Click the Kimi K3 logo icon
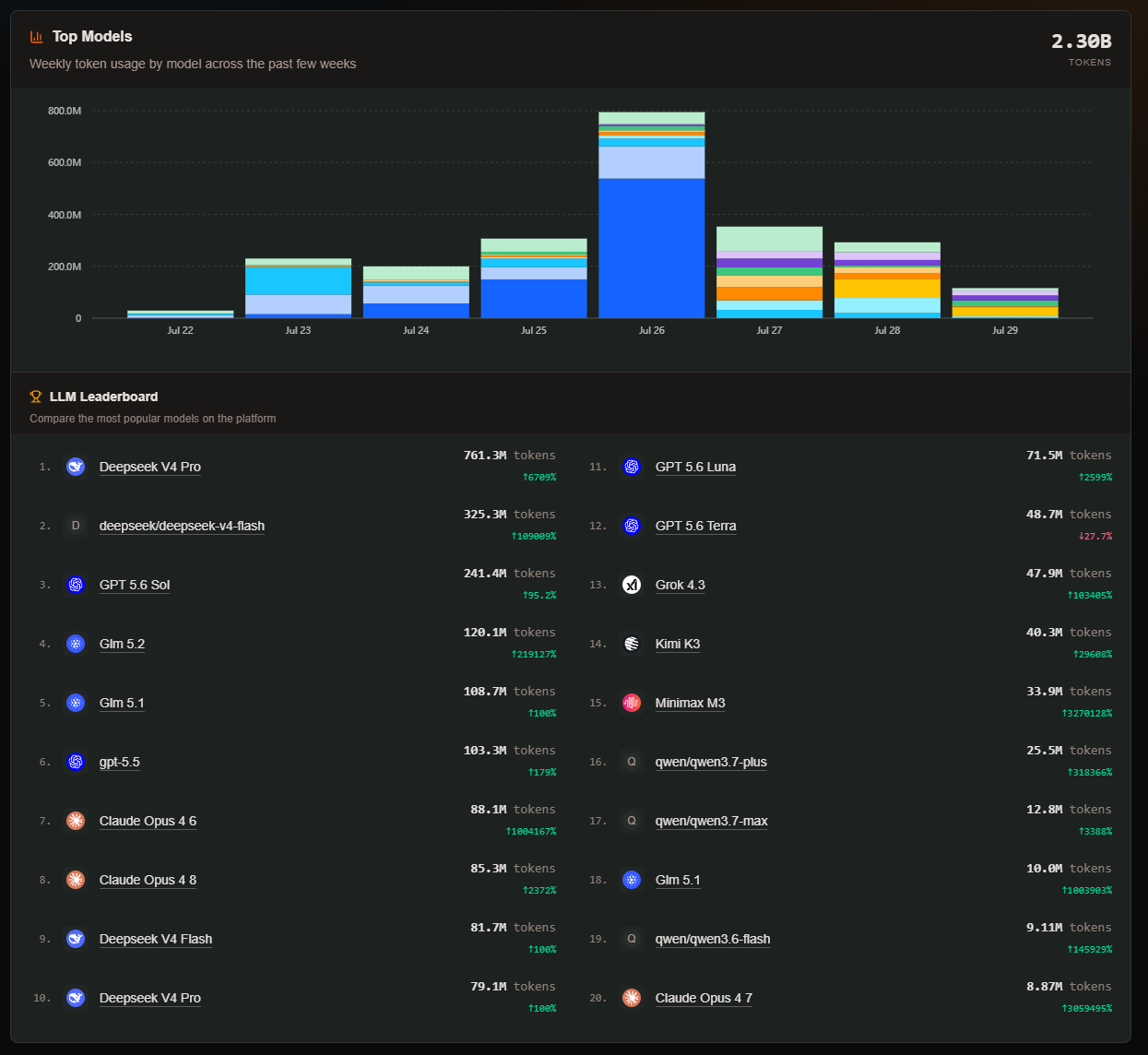Image resolution: width=1148 pixels, height=1055 pixels. coord(632,644)
